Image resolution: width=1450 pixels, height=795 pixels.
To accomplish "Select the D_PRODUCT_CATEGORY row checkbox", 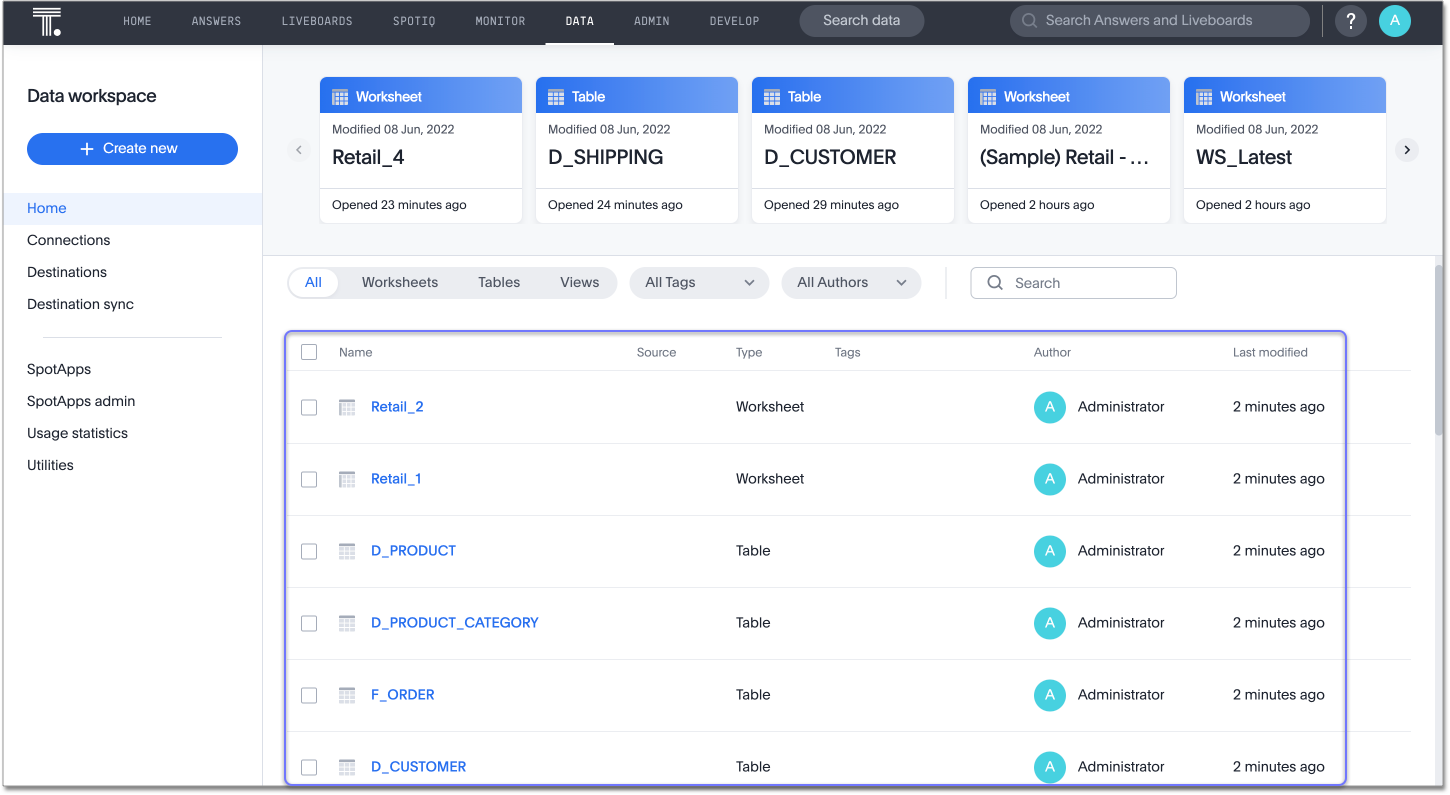I will (309, 623).
